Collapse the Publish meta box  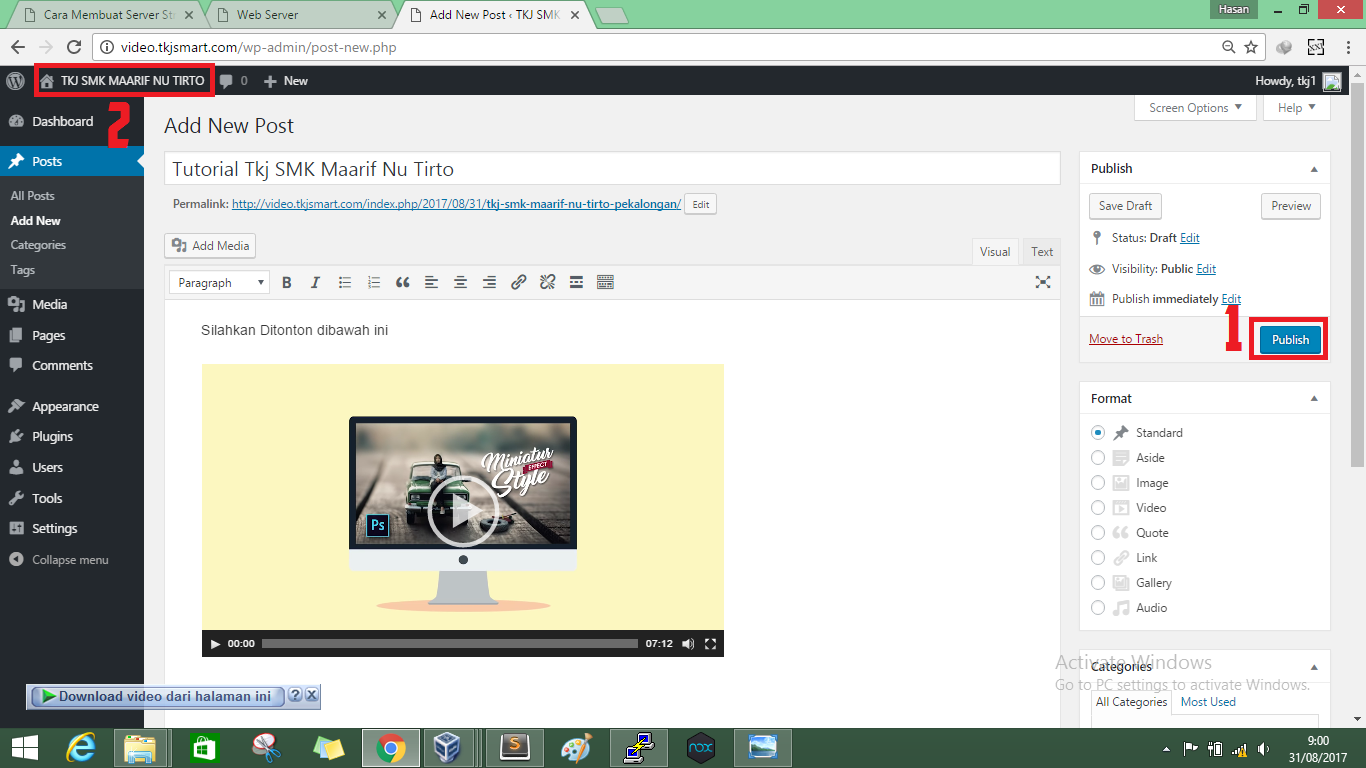1314,168
